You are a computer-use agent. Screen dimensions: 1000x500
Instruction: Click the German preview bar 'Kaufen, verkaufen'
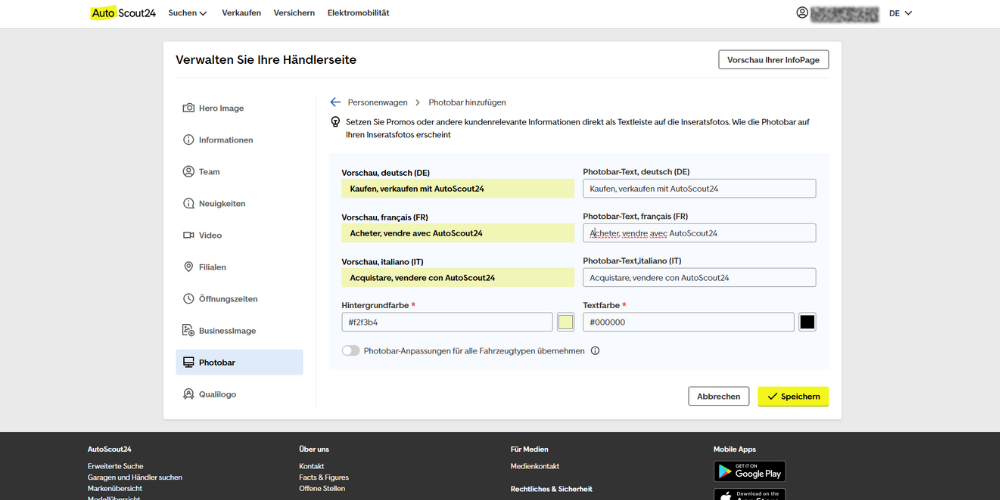click(x=458, y=189)
